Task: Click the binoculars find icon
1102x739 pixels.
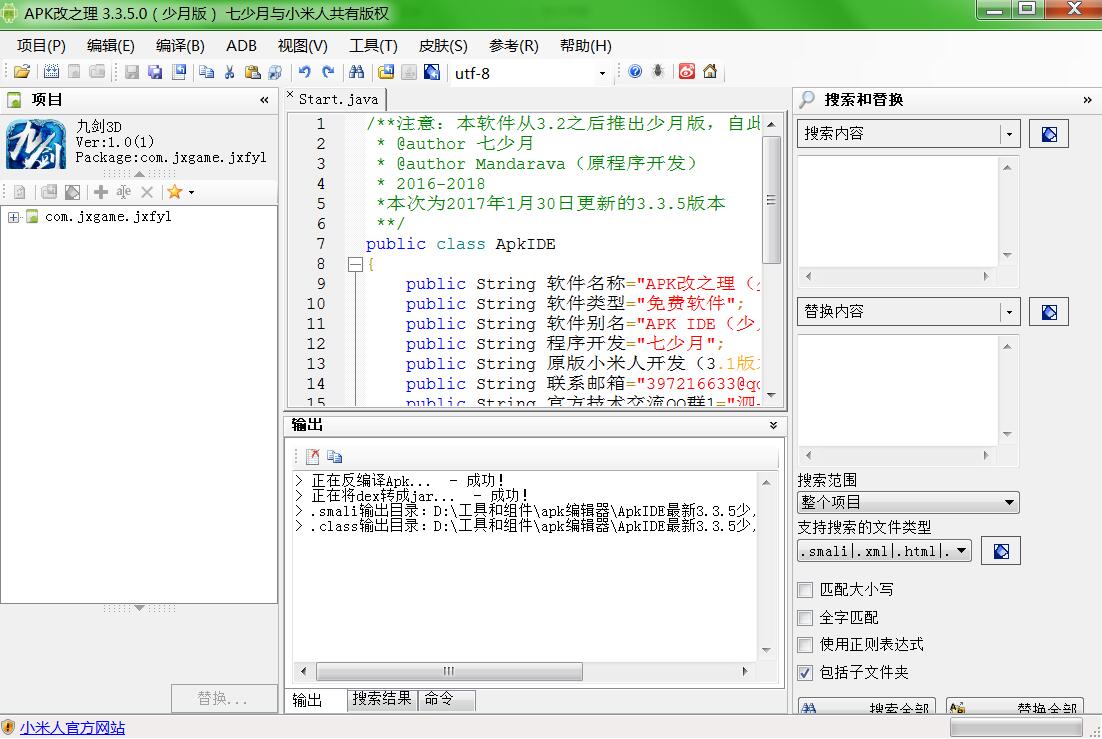Action: pyautogui.click(x=356, y=72)
